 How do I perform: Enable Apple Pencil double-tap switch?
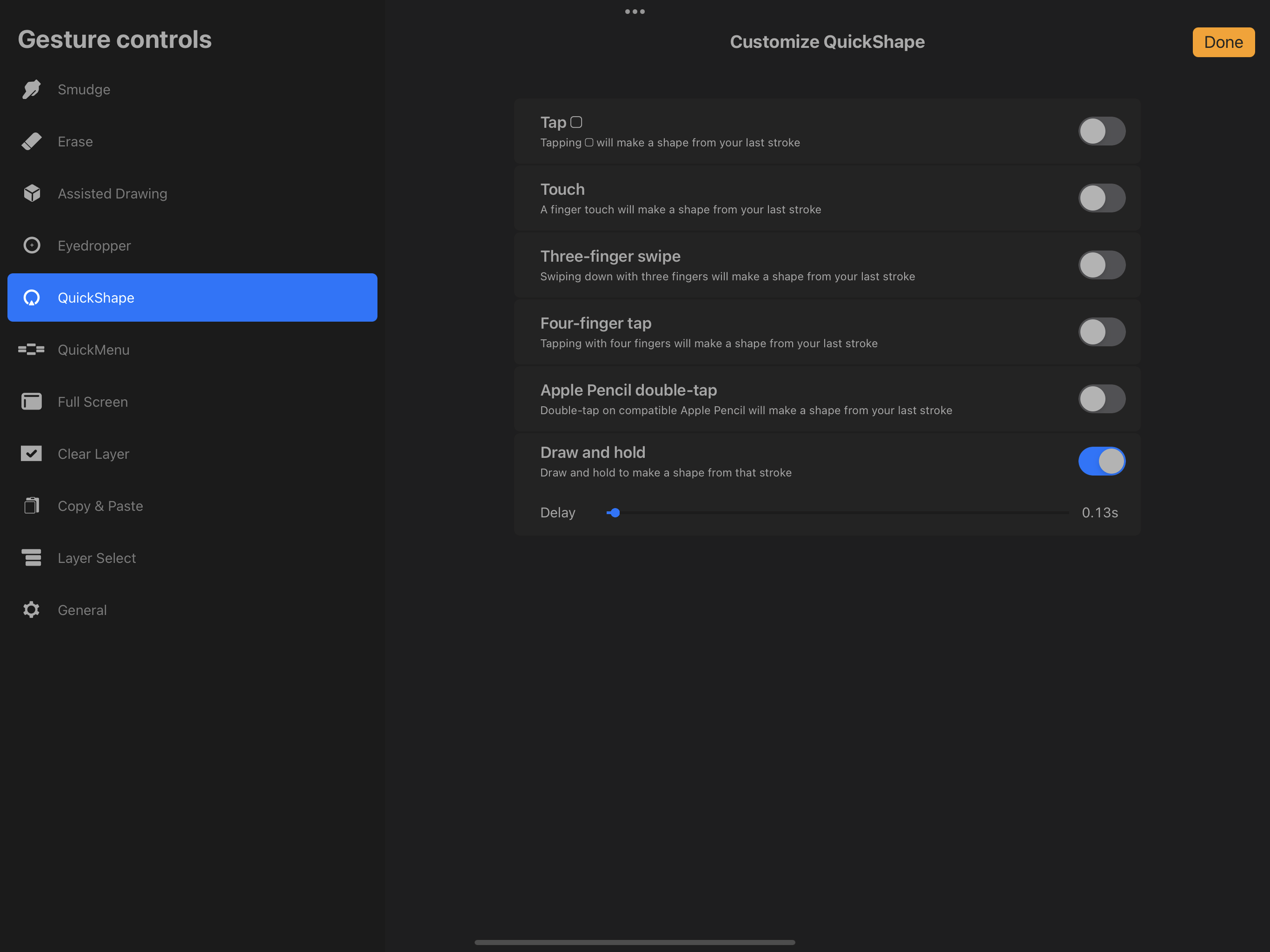(1101, 399)
